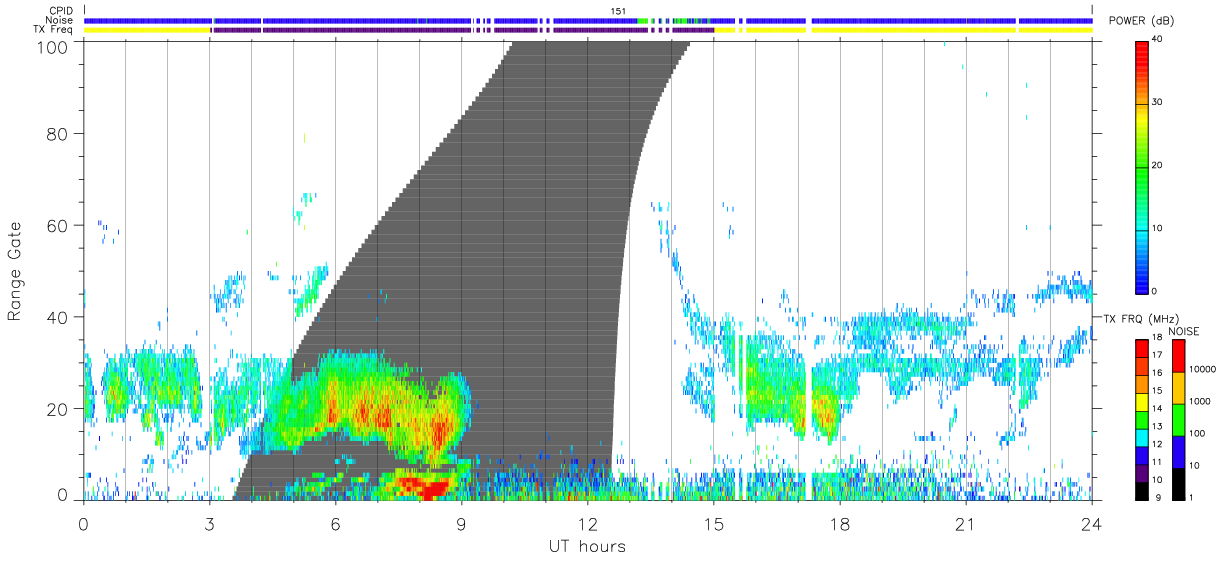This screenshot has width=1228, height=567.
Task: Click the 'Range Gate' y-axis title
Action: tap(15, 270)
